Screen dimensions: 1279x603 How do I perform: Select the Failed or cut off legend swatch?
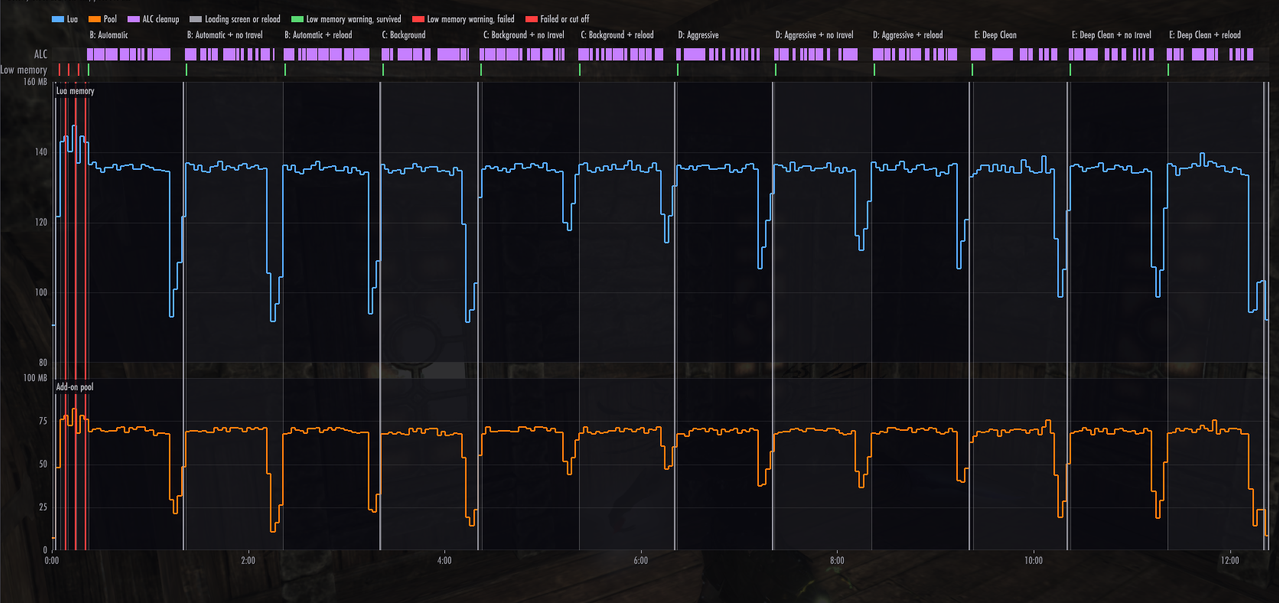pyautogui.click(x=531, y=19)
